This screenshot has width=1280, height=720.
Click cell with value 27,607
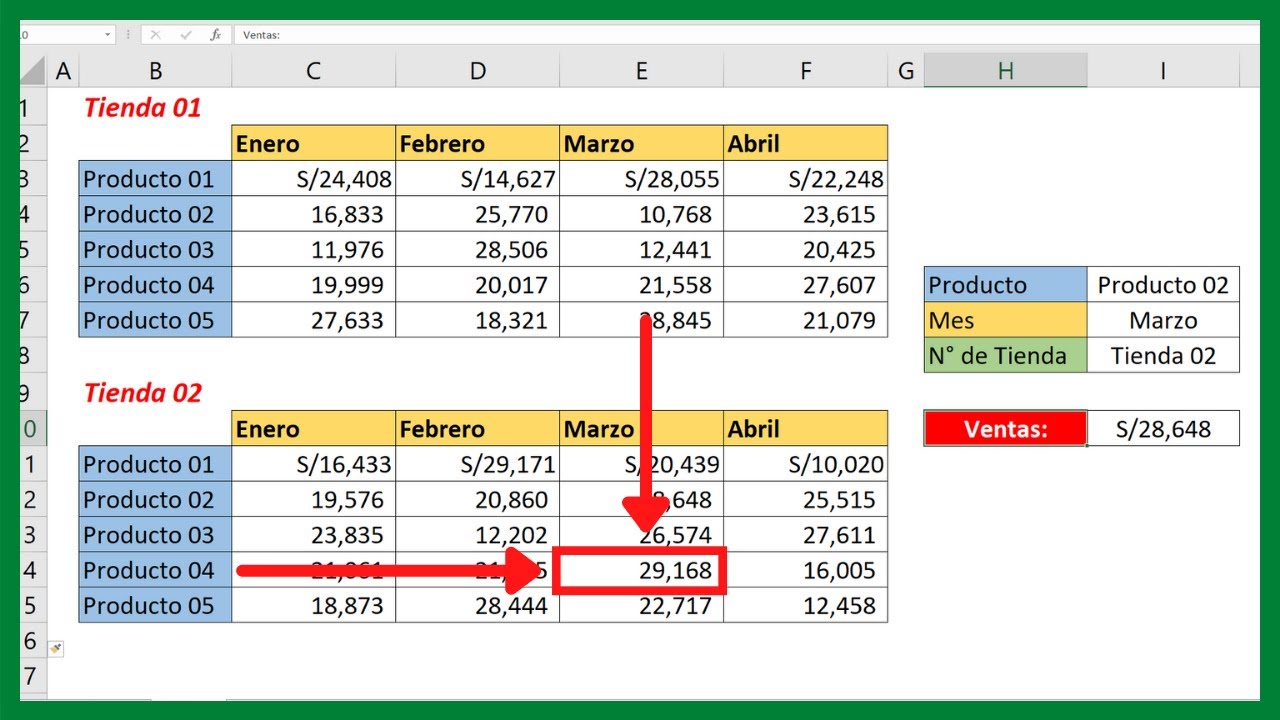click(x=805, y=285)
